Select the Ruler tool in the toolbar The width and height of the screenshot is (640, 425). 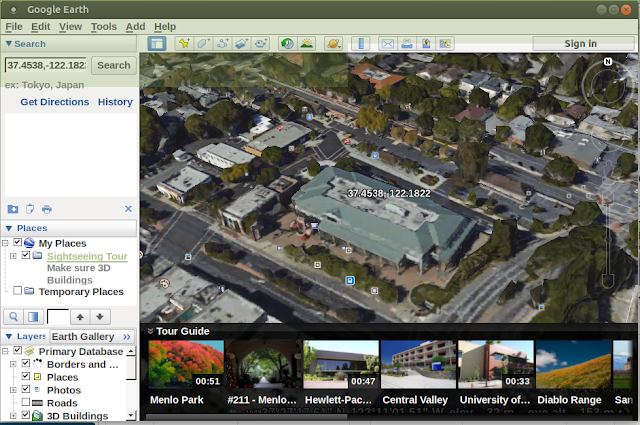pos(361,43)
